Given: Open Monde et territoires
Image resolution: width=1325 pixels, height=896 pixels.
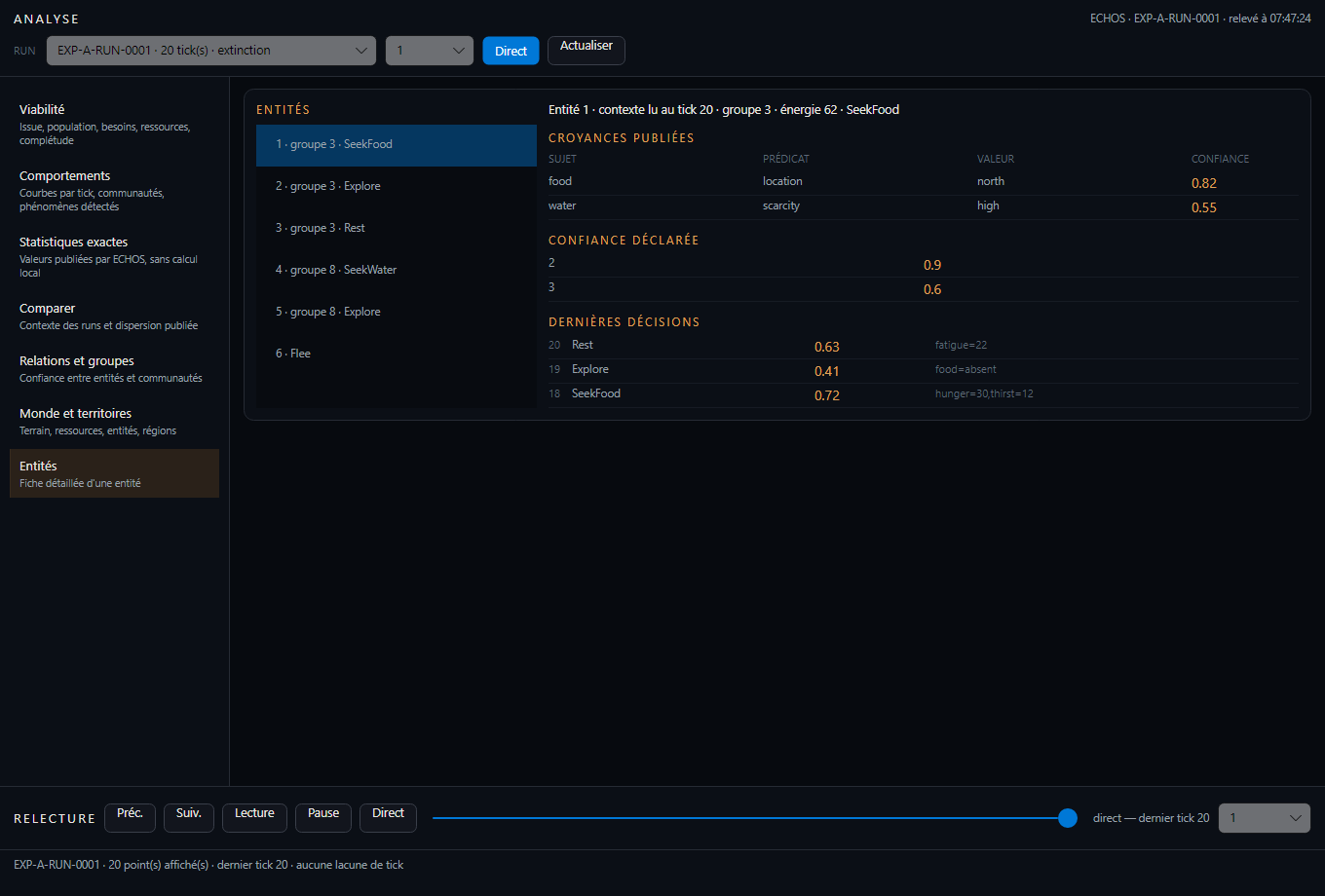Looking at the screenshot, I should [114, 421].
